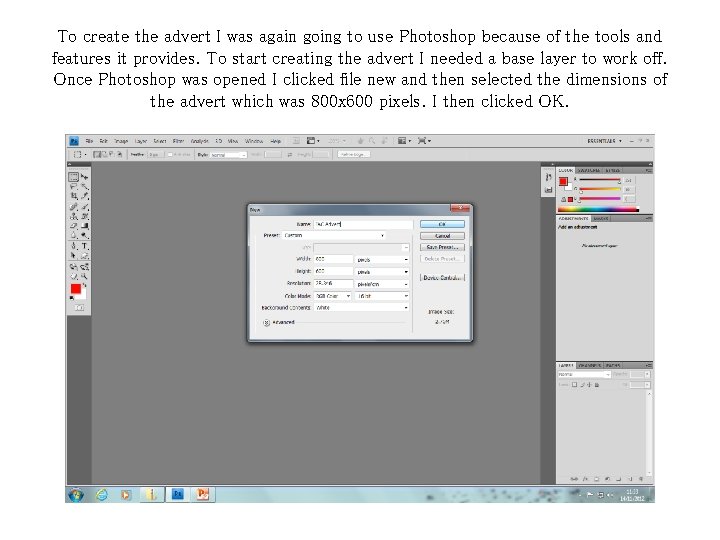This screenshot has width=720, height=540.
Task: Open the Filter menu
Action: coord(178,141)
